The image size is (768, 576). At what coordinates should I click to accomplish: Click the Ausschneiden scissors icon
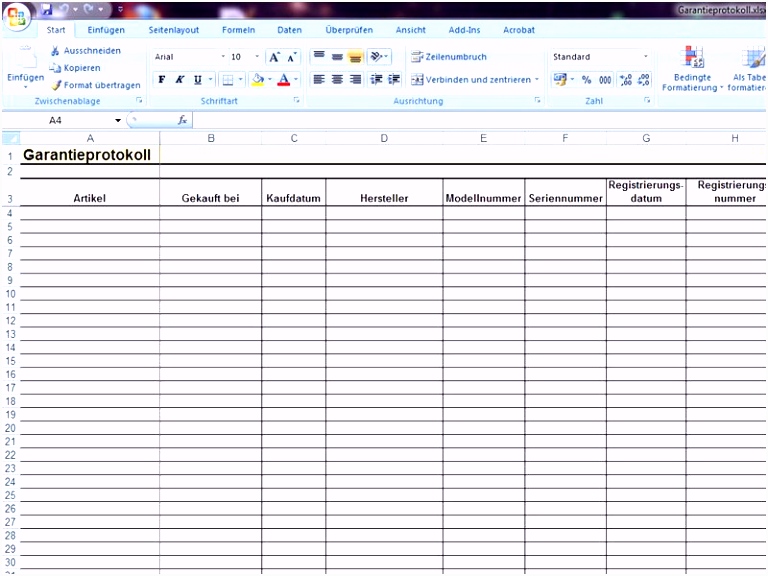coord(55,51)
